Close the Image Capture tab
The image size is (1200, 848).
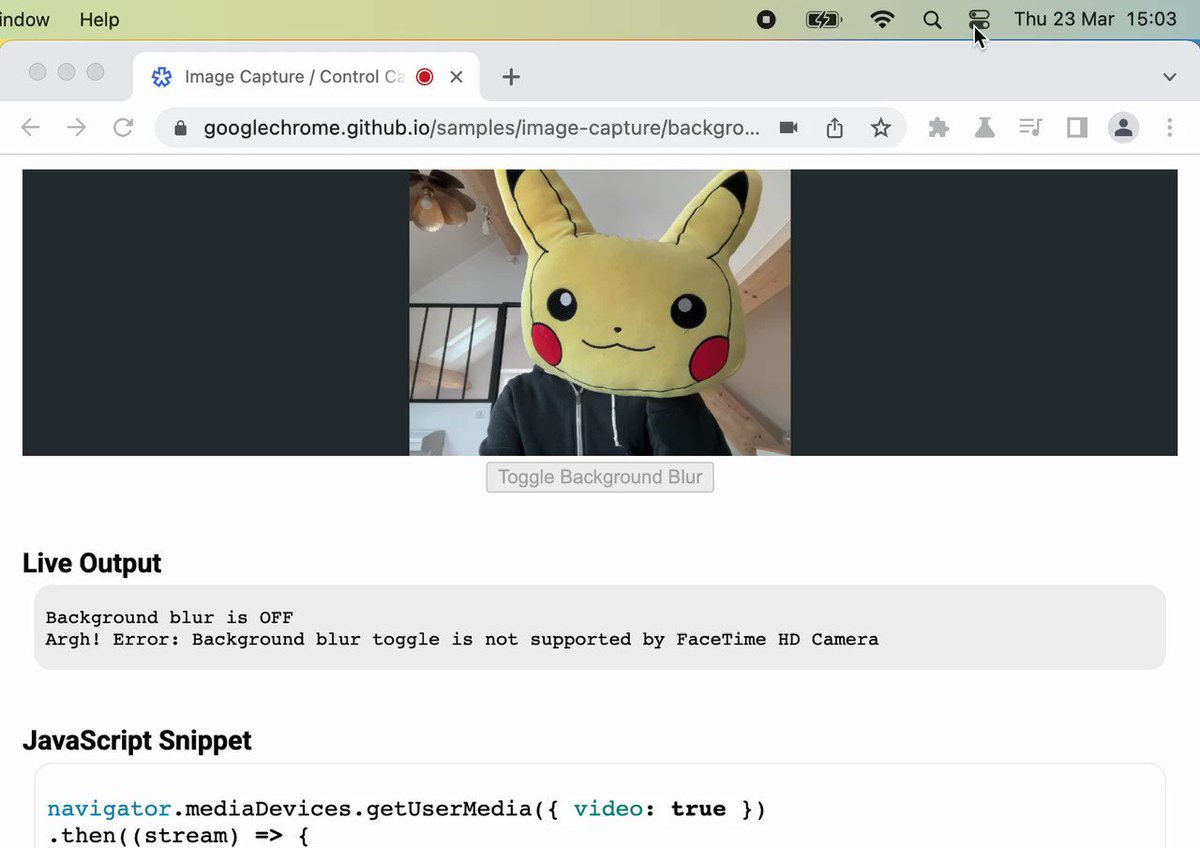point(456,77)
